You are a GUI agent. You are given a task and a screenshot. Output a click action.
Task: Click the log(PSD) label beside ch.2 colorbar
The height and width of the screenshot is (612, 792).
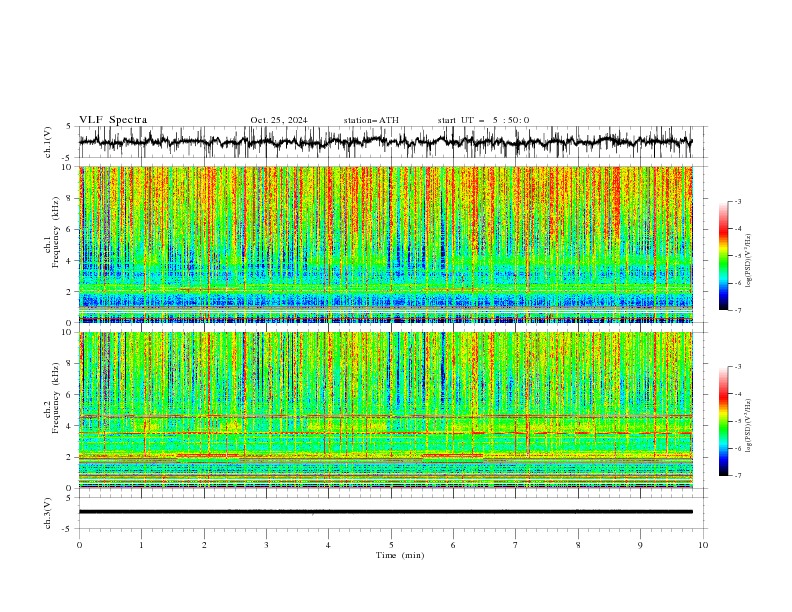click(749, 426)
